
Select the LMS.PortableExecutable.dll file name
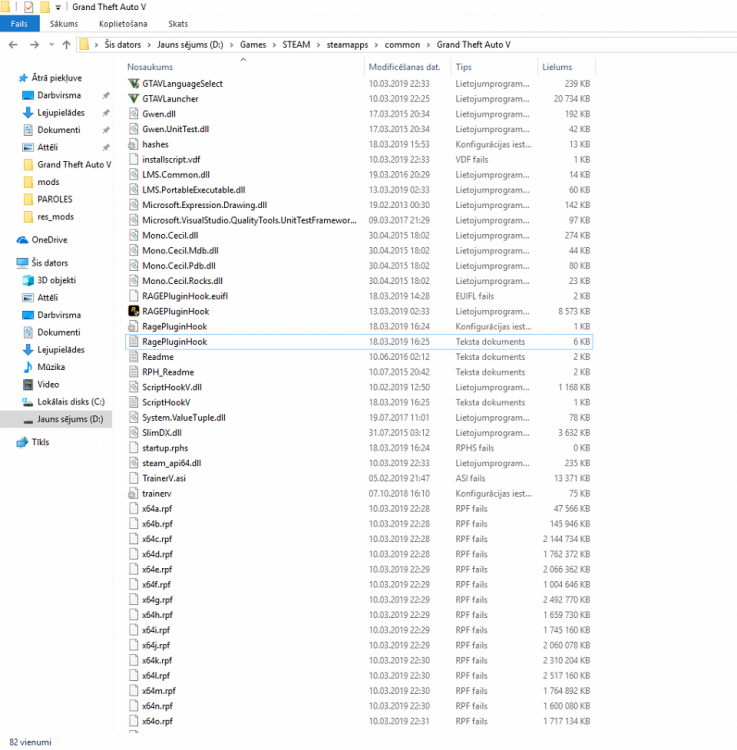[194, 190]
